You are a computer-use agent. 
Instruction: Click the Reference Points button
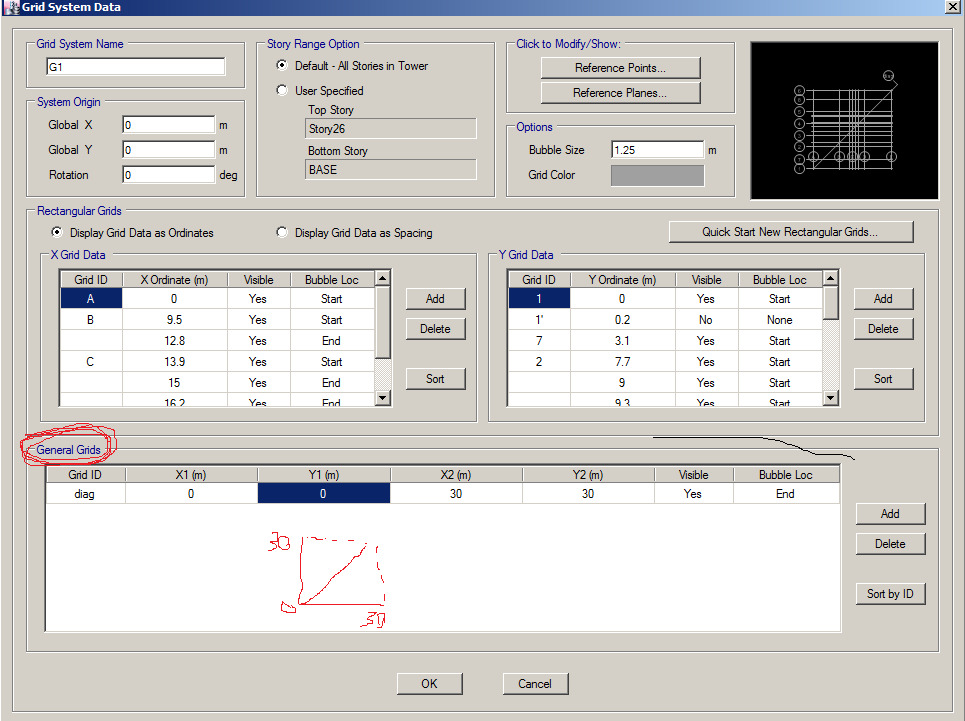click(x=620, y=68)
